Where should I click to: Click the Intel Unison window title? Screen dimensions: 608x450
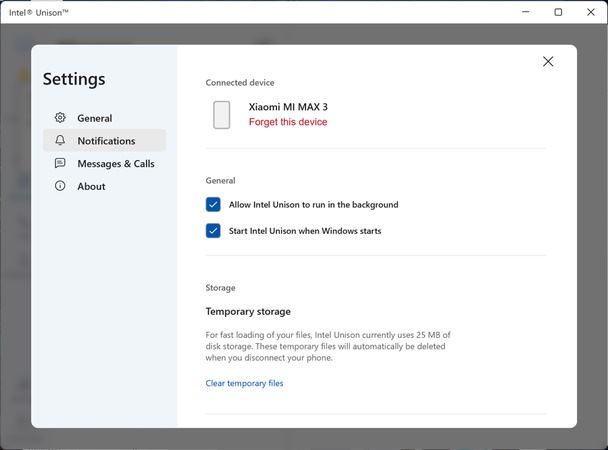[38, 12]
